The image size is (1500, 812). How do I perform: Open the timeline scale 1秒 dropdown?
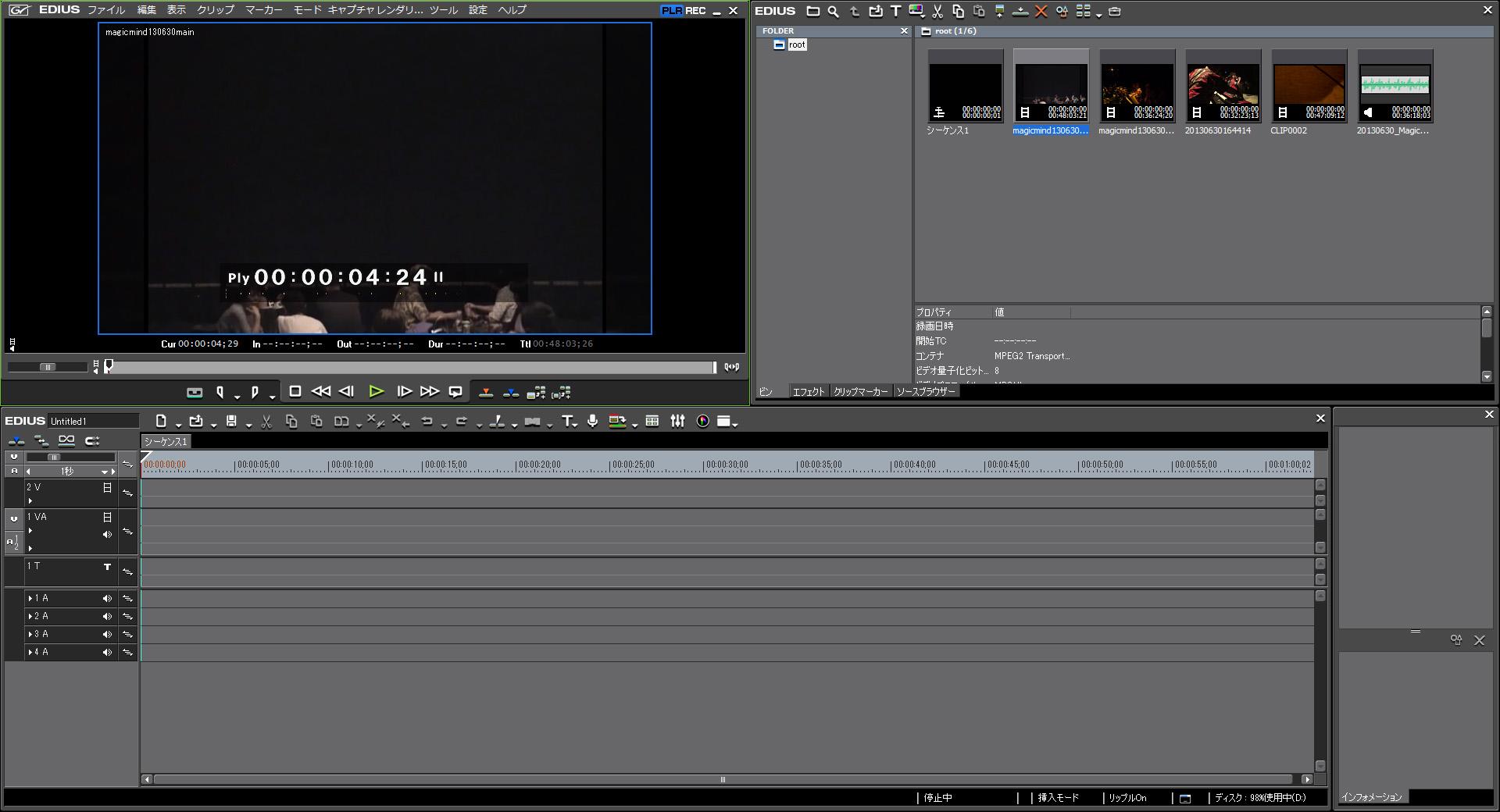point(104,472)
